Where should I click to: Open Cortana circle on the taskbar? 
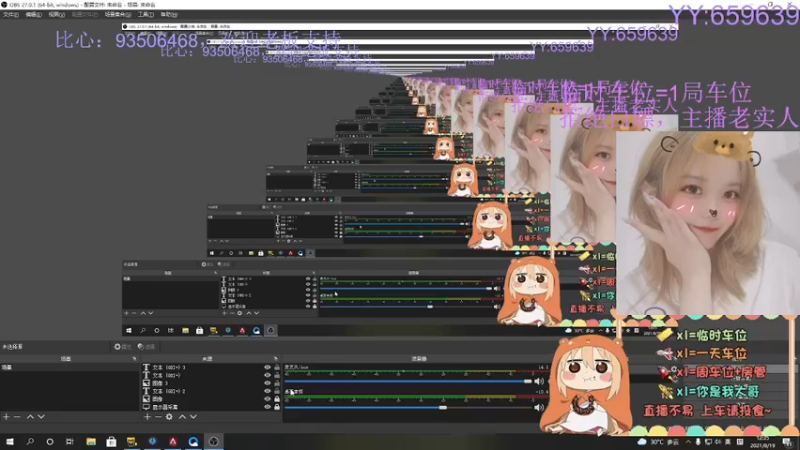click(x=50, y=441)
